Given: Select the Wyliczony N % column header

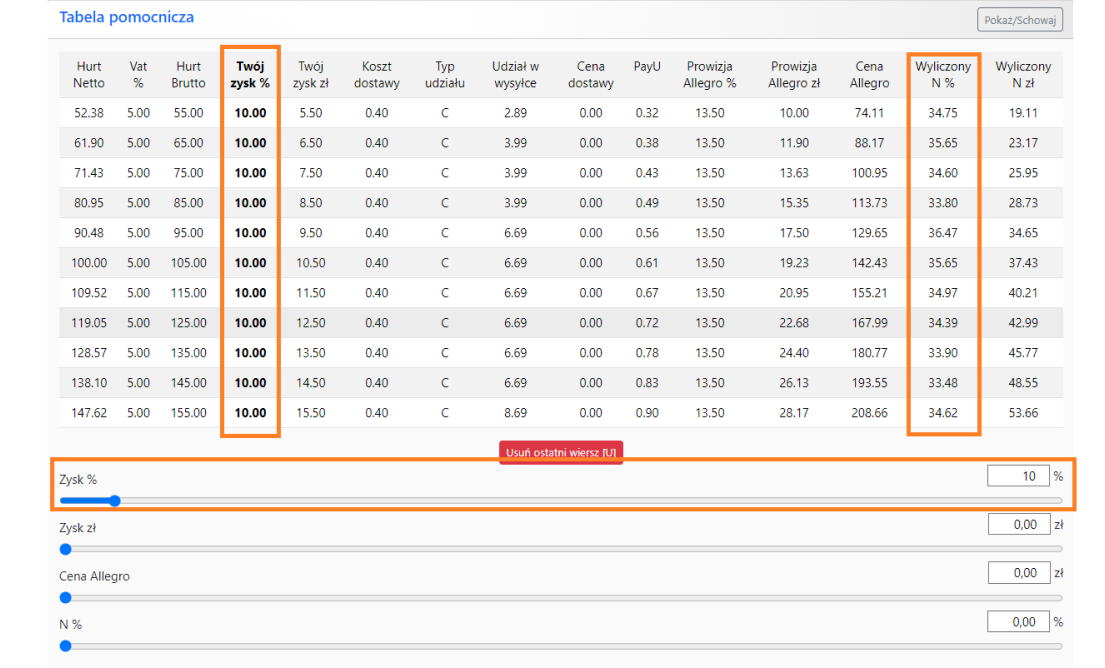Looking at the screenshot, I should pos(943,75).
